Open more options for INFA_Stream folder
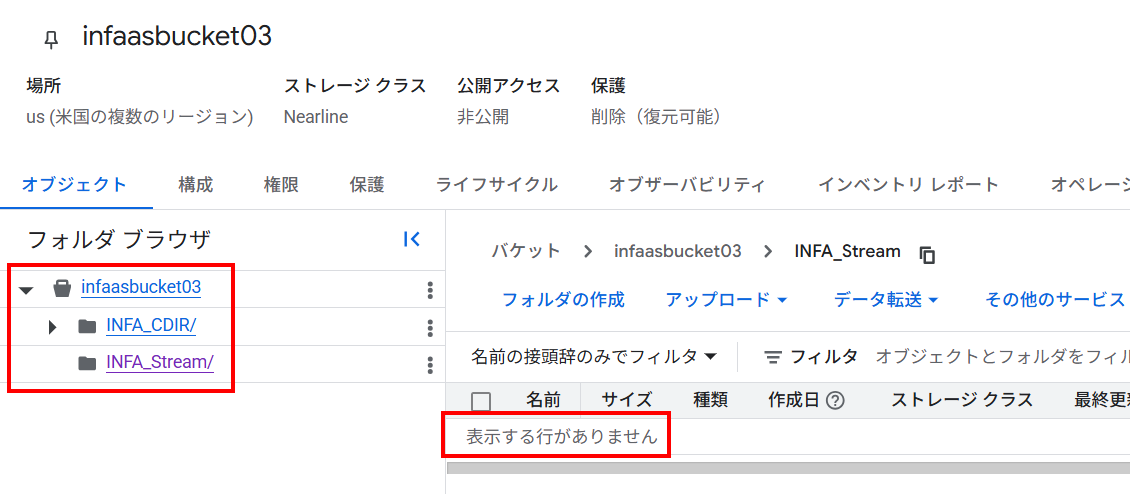Screen dimensions: 1130x494 coord(430,365)
